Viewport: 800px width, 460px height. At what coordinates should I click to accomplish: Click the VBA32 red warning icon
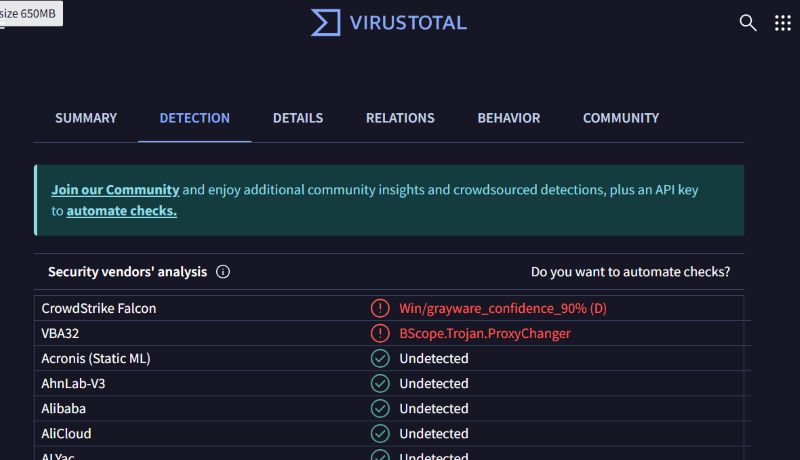[380, 333]
